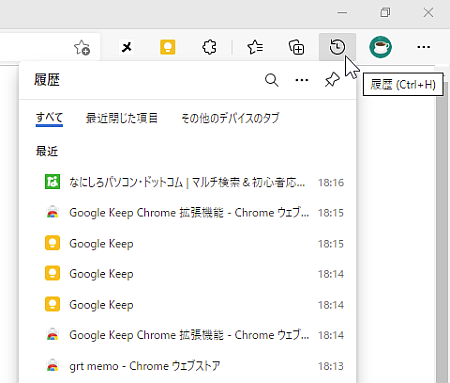Search history with magnifier icon

(x=271, y=80)
